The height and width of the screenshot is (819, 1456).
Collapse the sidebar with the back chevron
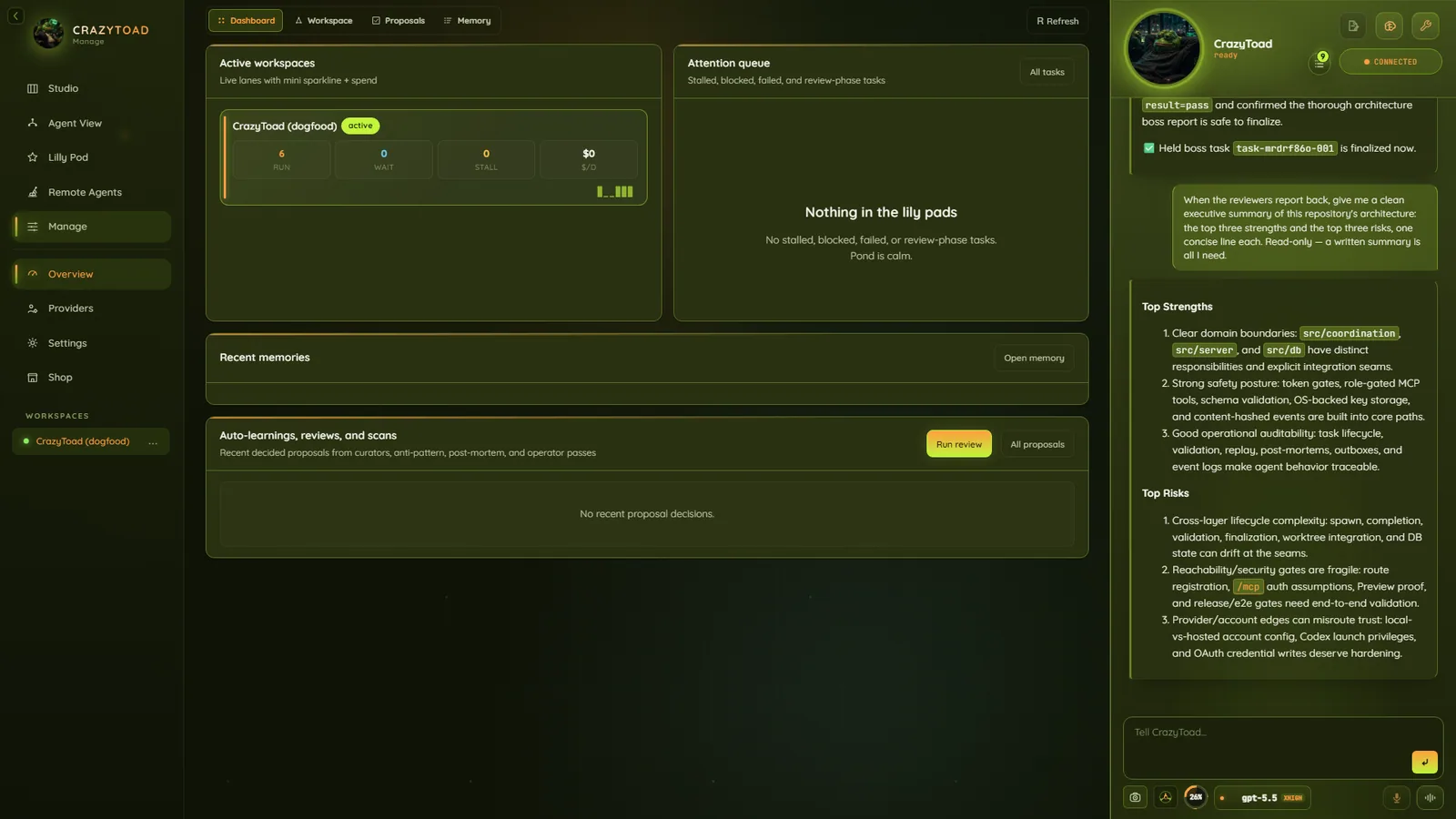tap(15, 16)
